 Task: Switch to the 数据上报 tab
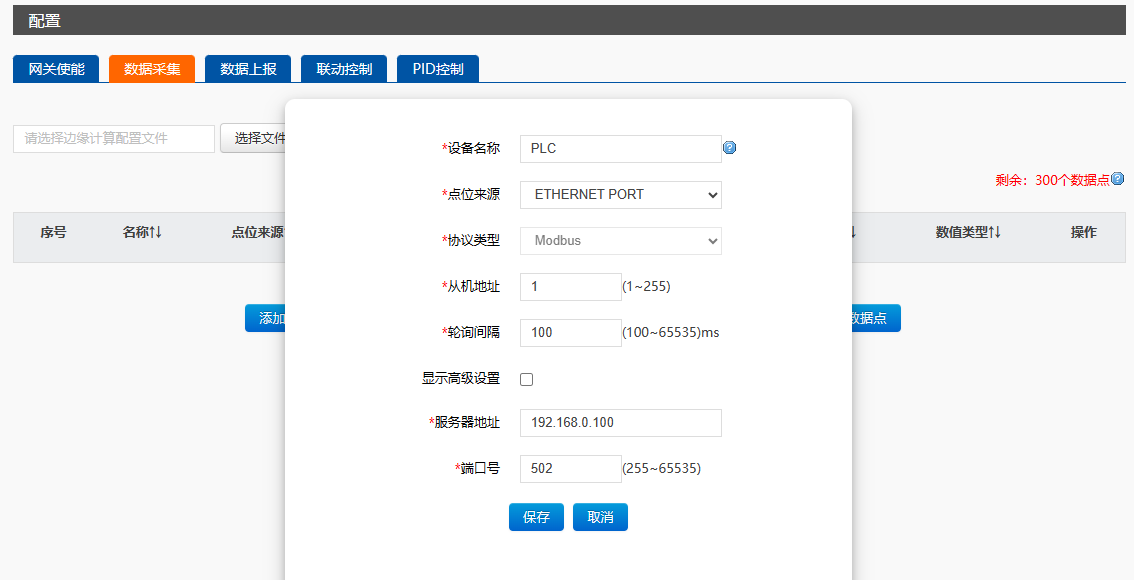point(248,69)
